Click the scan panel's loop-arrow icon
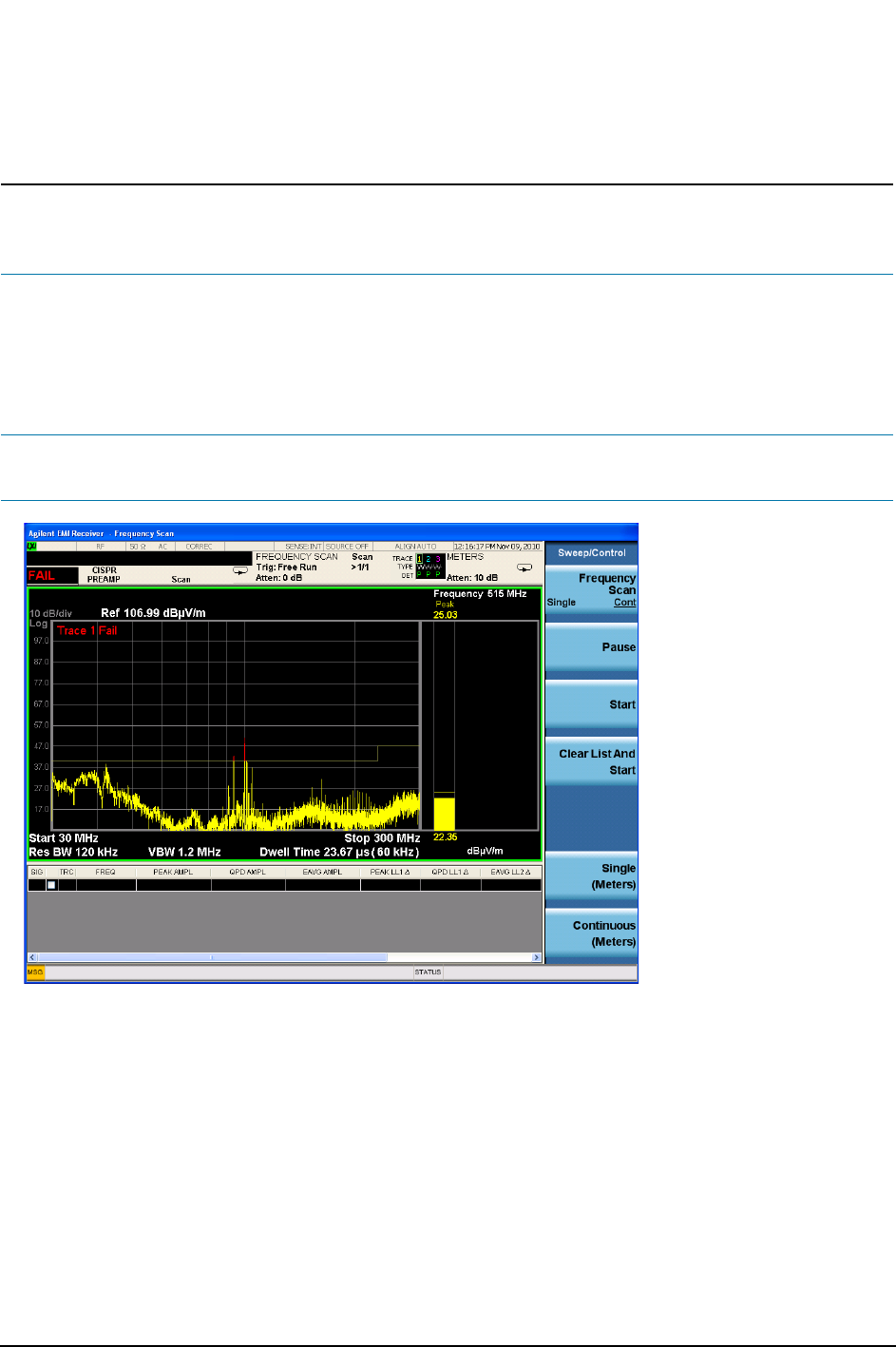The height and width of the screenshot is (1347, 896). (240, 571)
